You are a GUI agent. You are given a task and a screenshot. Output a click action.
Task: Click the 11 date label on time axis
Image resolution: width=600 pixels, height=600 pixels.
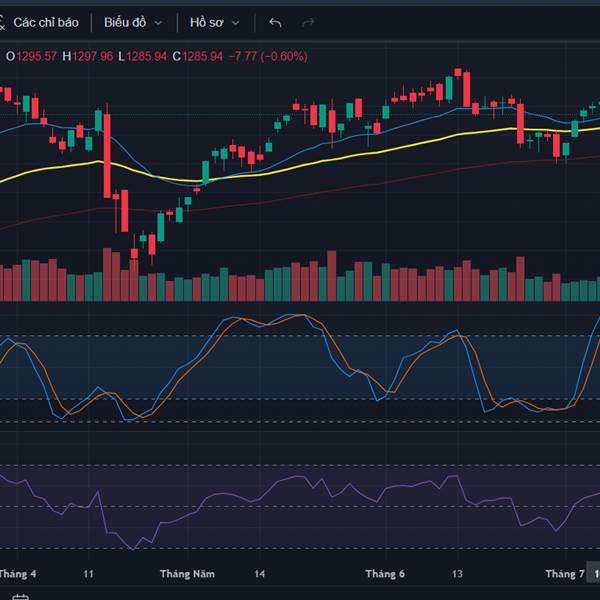point(88,574)
